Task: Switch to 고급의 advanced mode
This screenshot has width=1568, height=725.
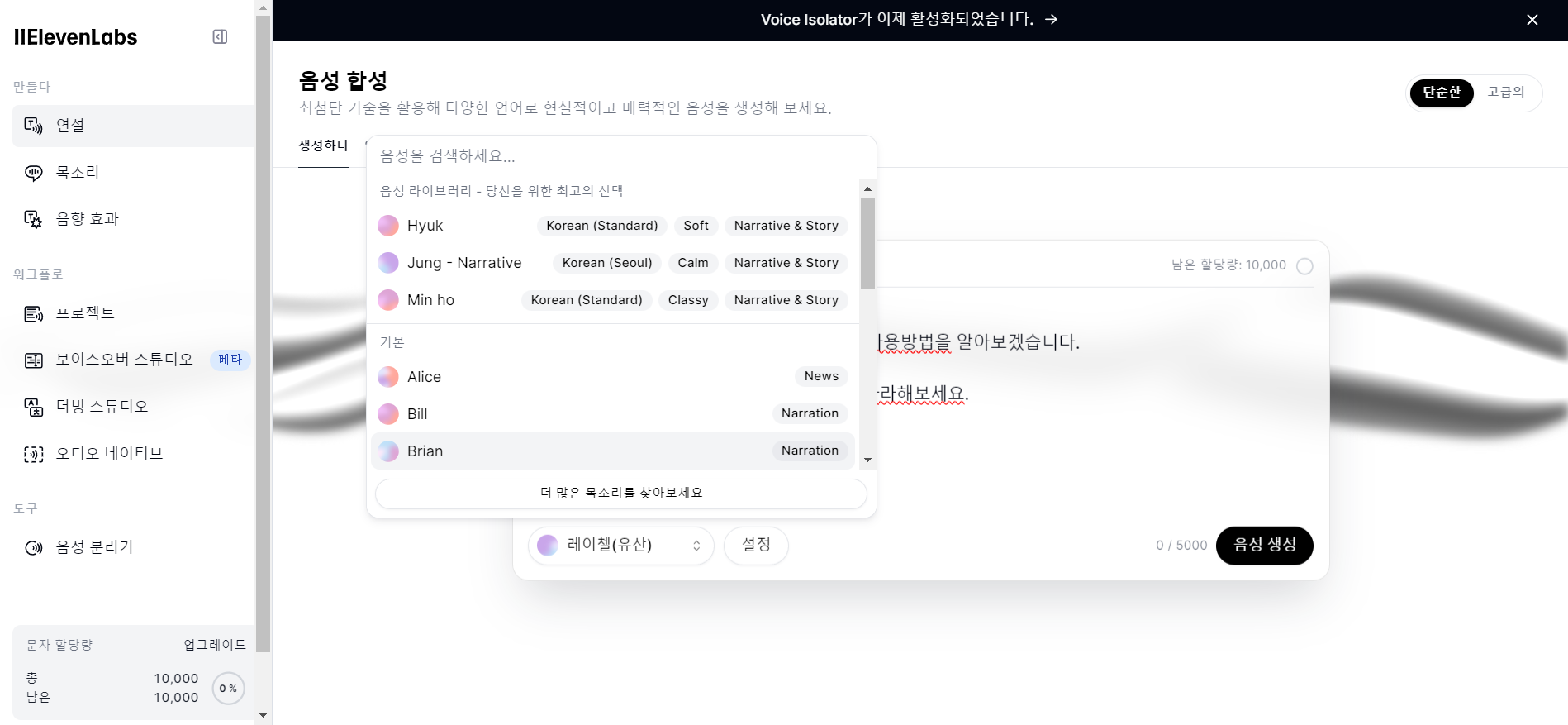Action: tap(1505, 93)
